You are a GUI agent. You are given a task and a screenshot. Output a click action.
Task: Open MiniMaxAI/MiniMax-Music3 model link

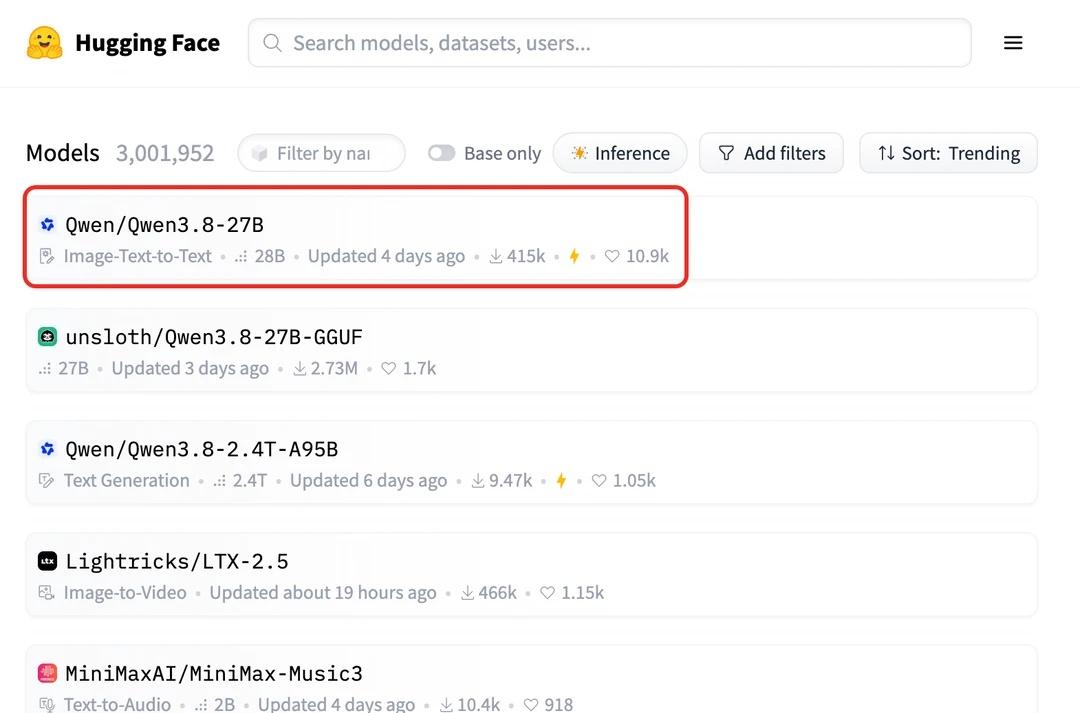click(214, 673)
